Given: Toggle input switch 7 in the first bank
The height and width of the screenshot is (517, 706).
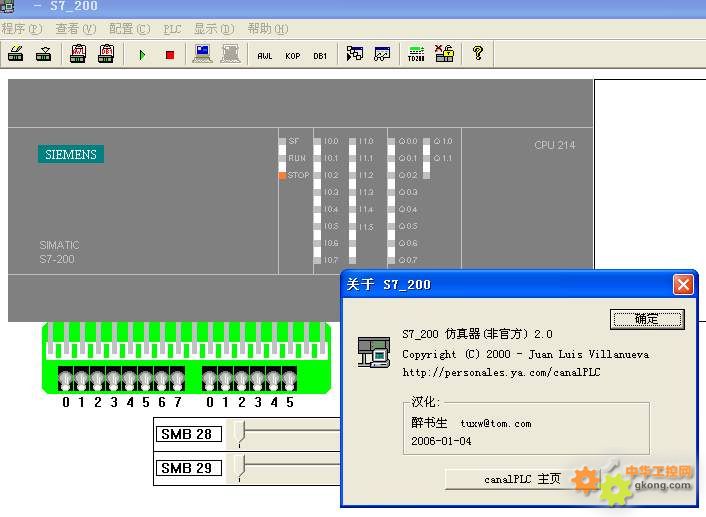Looking at the screenshot, I should coord(177,379).
